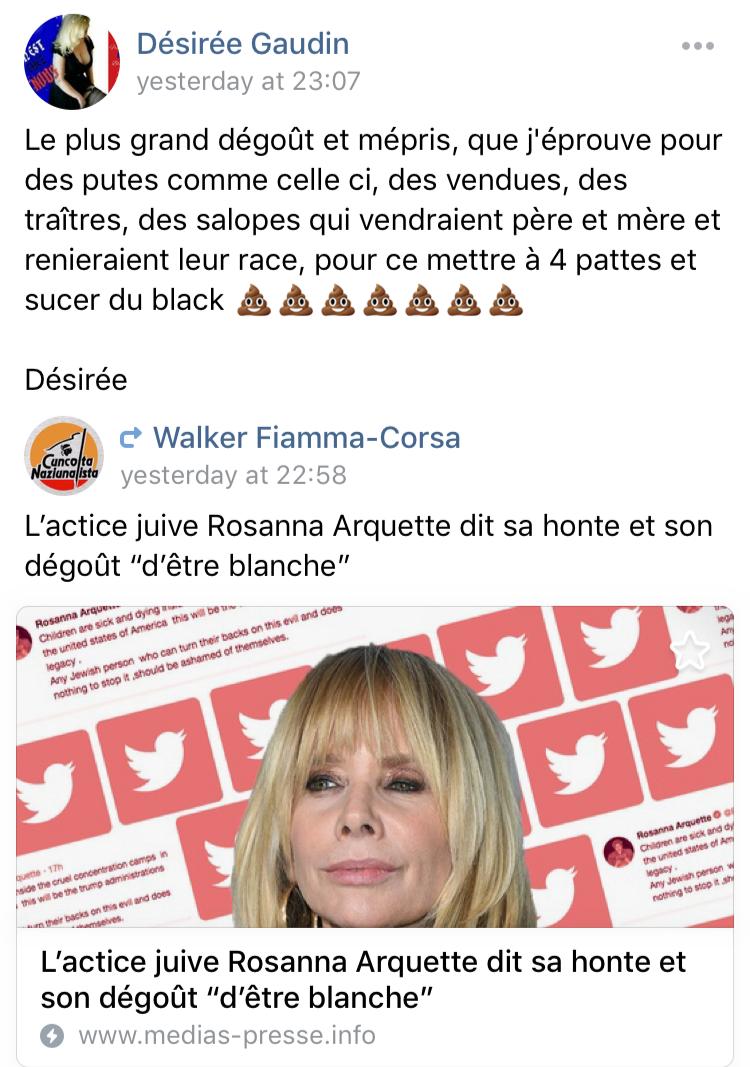Open the article preview image
The image size is (750, 1067).
tap(375, 766)
